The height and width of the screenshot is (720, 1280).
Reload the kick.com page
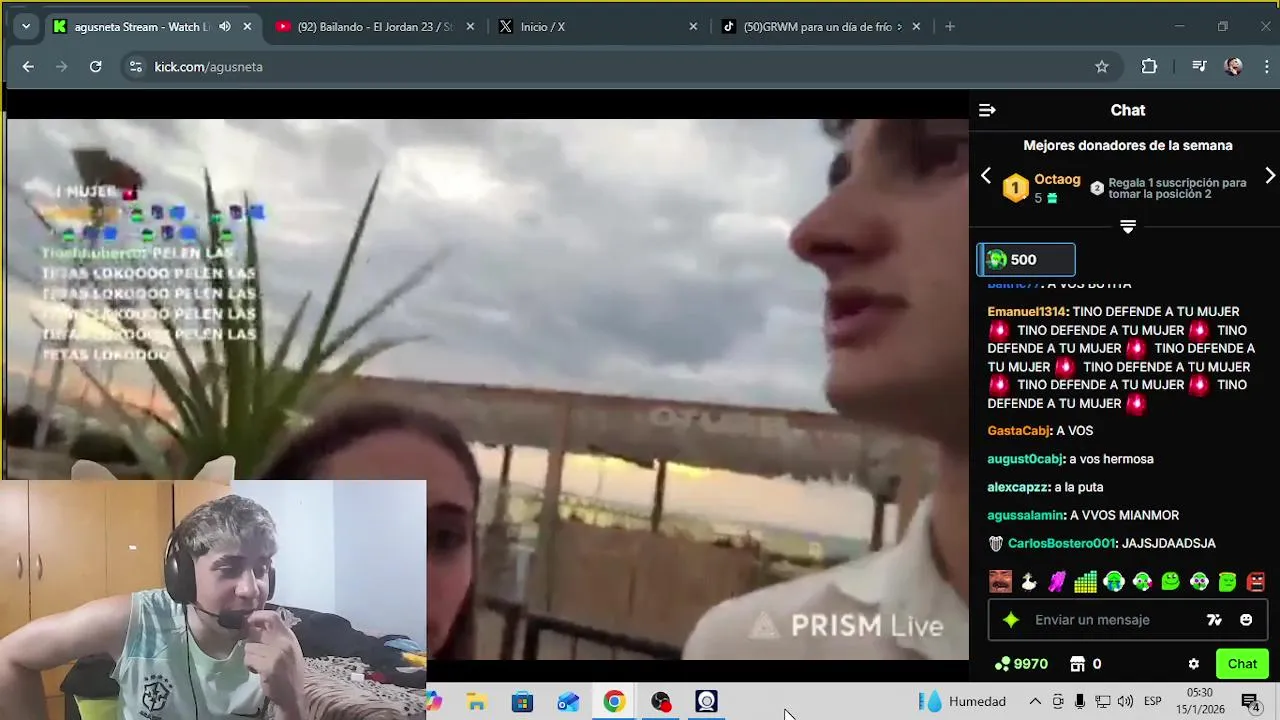click(x=95, y=67)
